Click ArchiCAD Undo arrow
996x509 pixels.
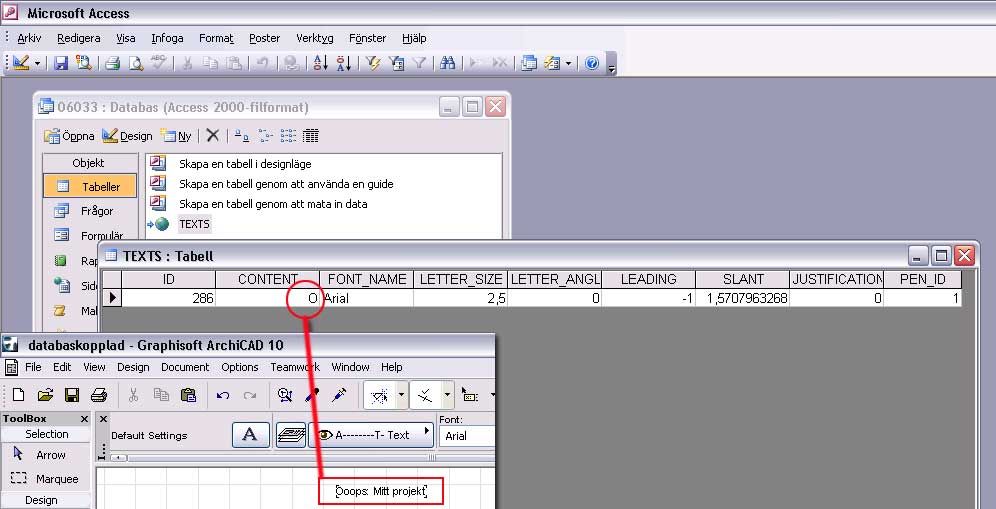coord(222,395)
